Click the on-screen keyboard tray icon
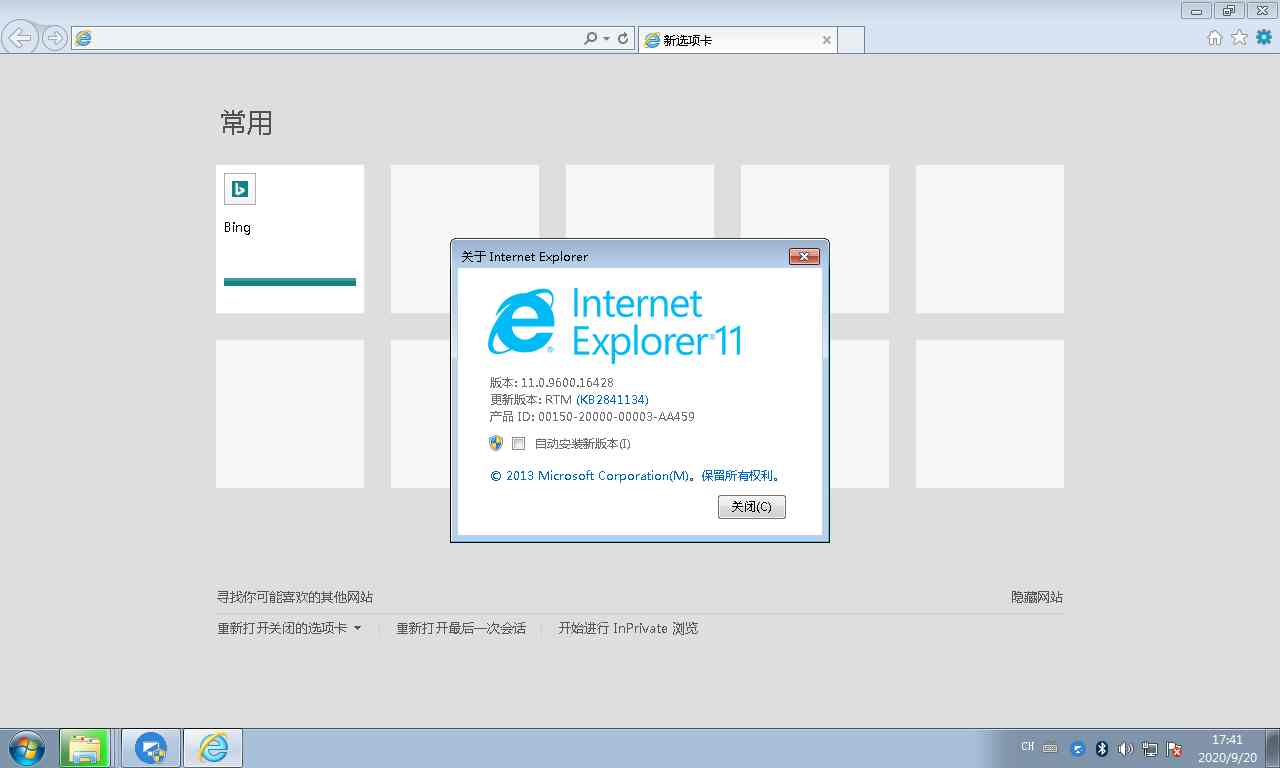1280x768 pixels. click(x=1050, y=748)
